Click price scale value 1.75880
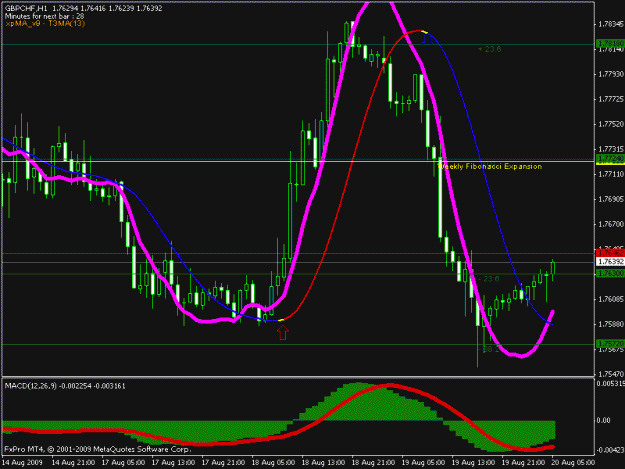 point(611,324)
